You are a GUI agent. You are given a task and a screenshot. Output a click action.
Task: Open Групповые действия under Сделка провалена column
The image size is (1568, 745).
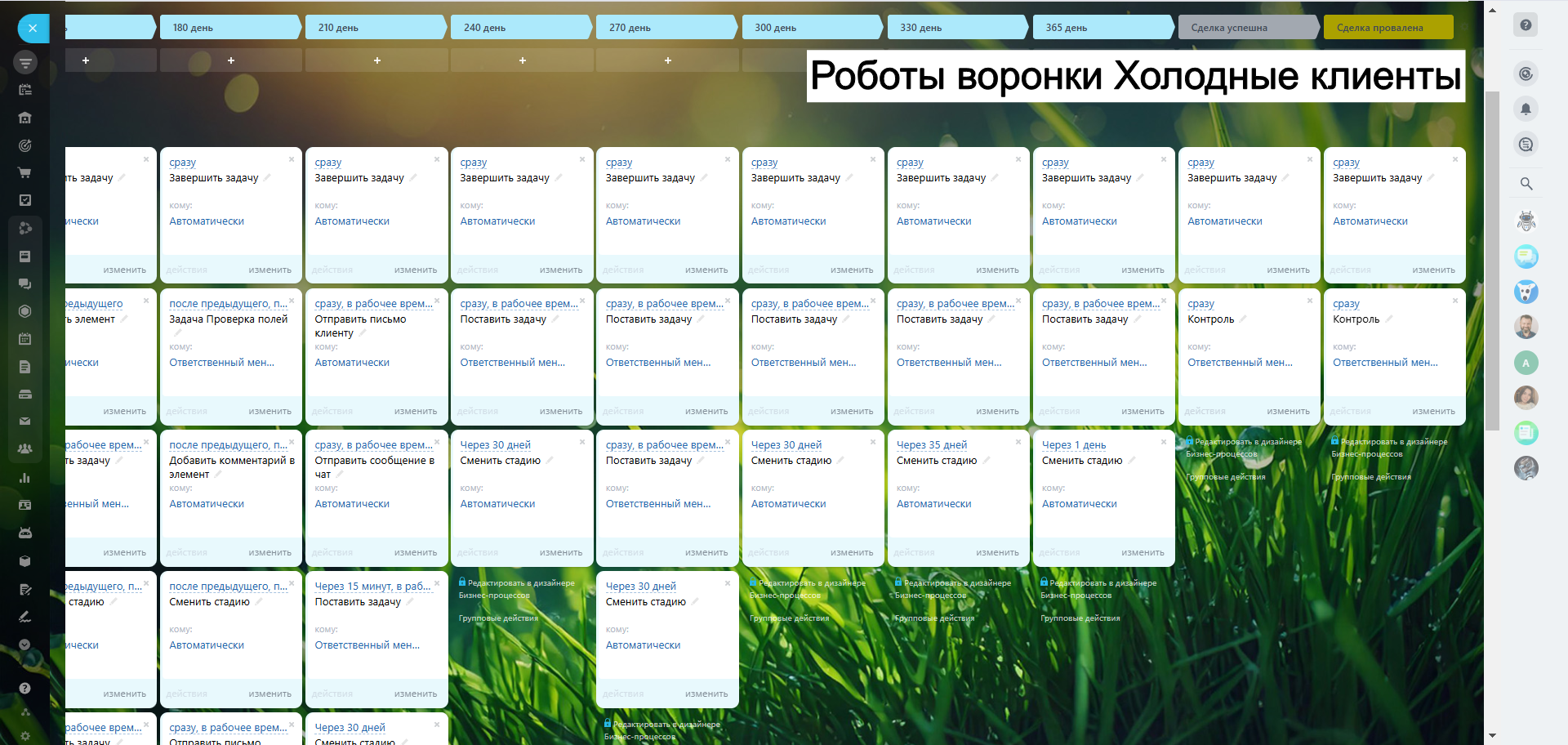point(1371,477)
